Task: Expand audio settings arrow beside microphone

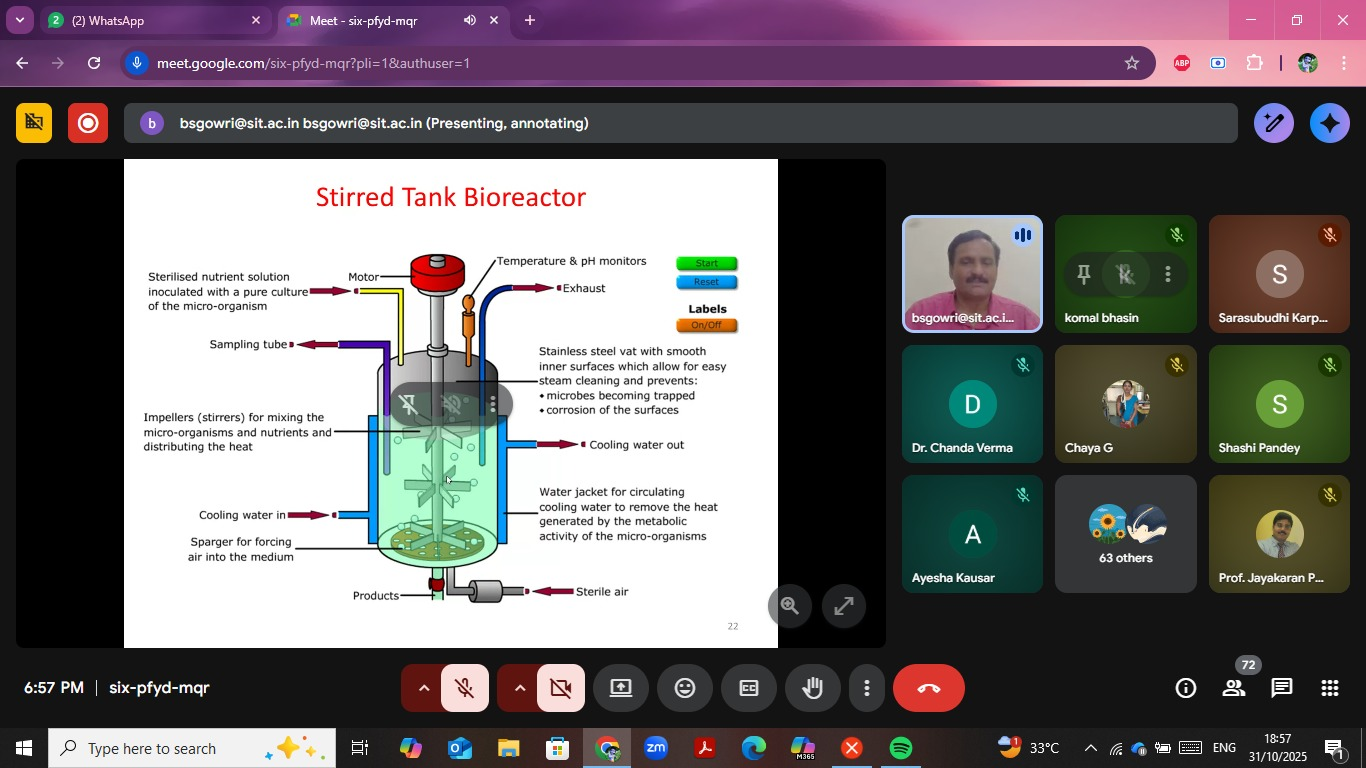Action: (423, 688)
